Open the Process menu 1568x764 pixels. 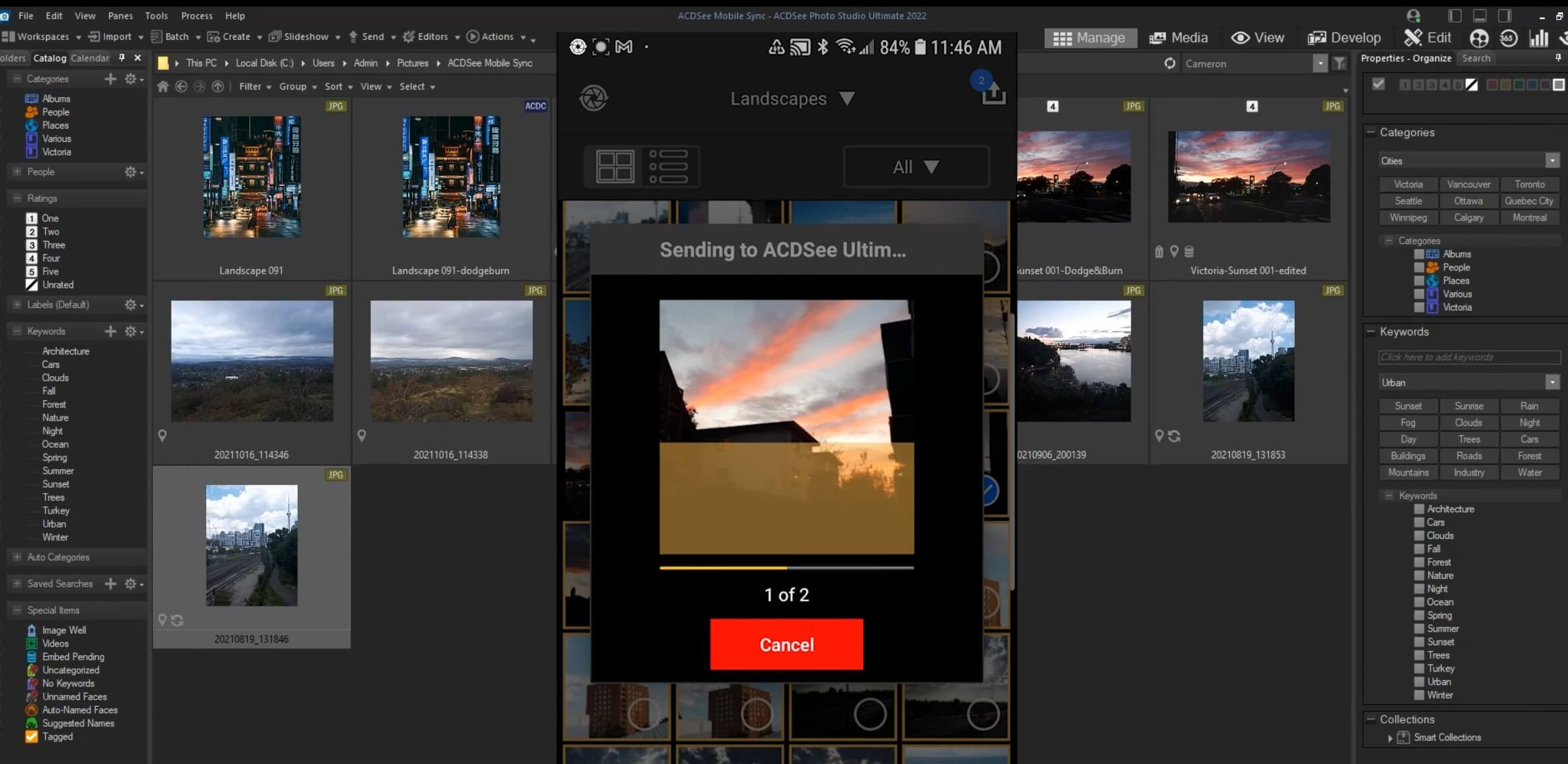point(197,15)
